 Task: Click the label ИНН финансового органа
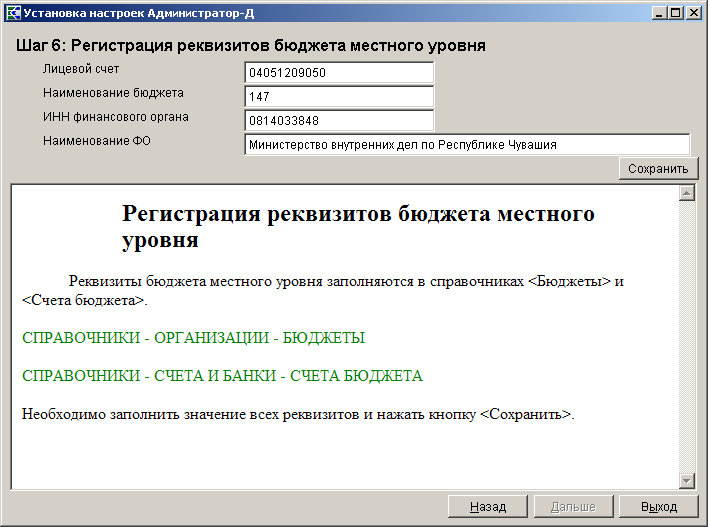(116, 117)
